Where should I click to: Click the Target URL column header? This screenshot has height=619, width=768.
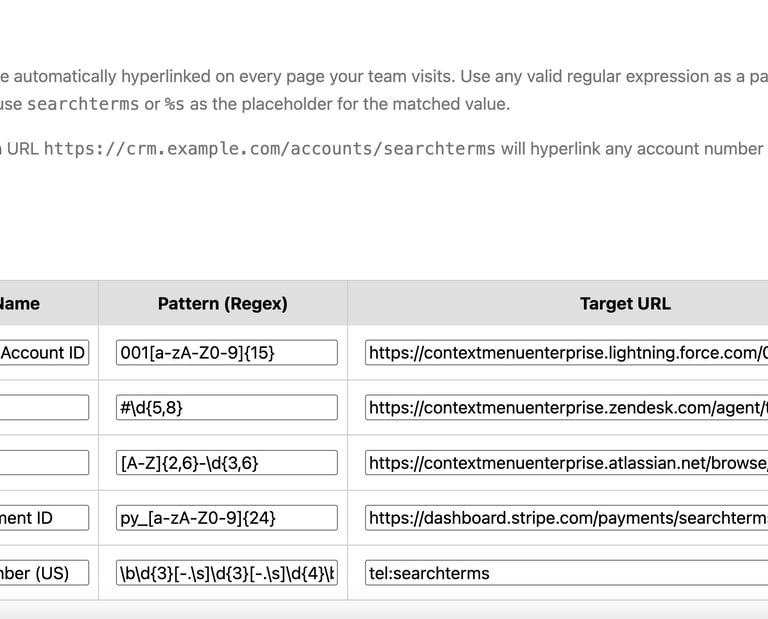[625, 303]
